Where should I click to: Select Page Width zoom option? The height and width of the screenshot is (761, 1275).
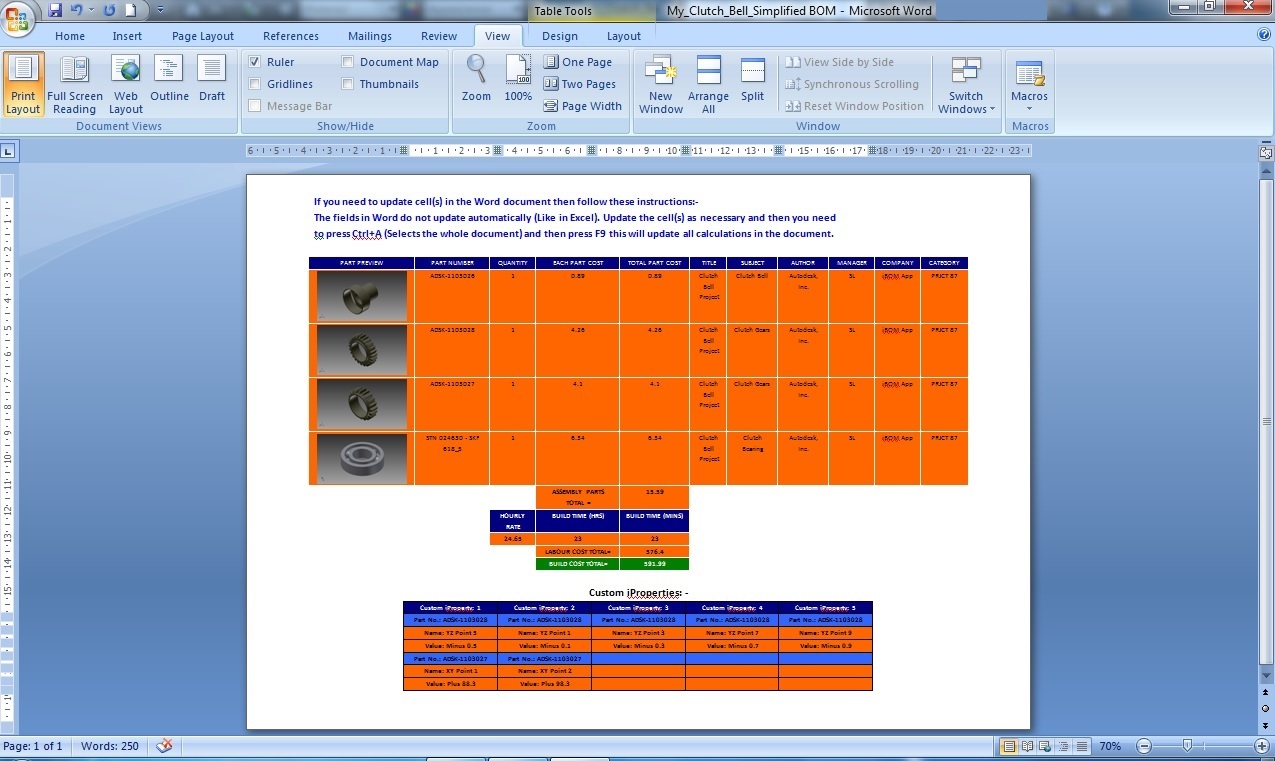pyautogui.click(x=583, y=106)
